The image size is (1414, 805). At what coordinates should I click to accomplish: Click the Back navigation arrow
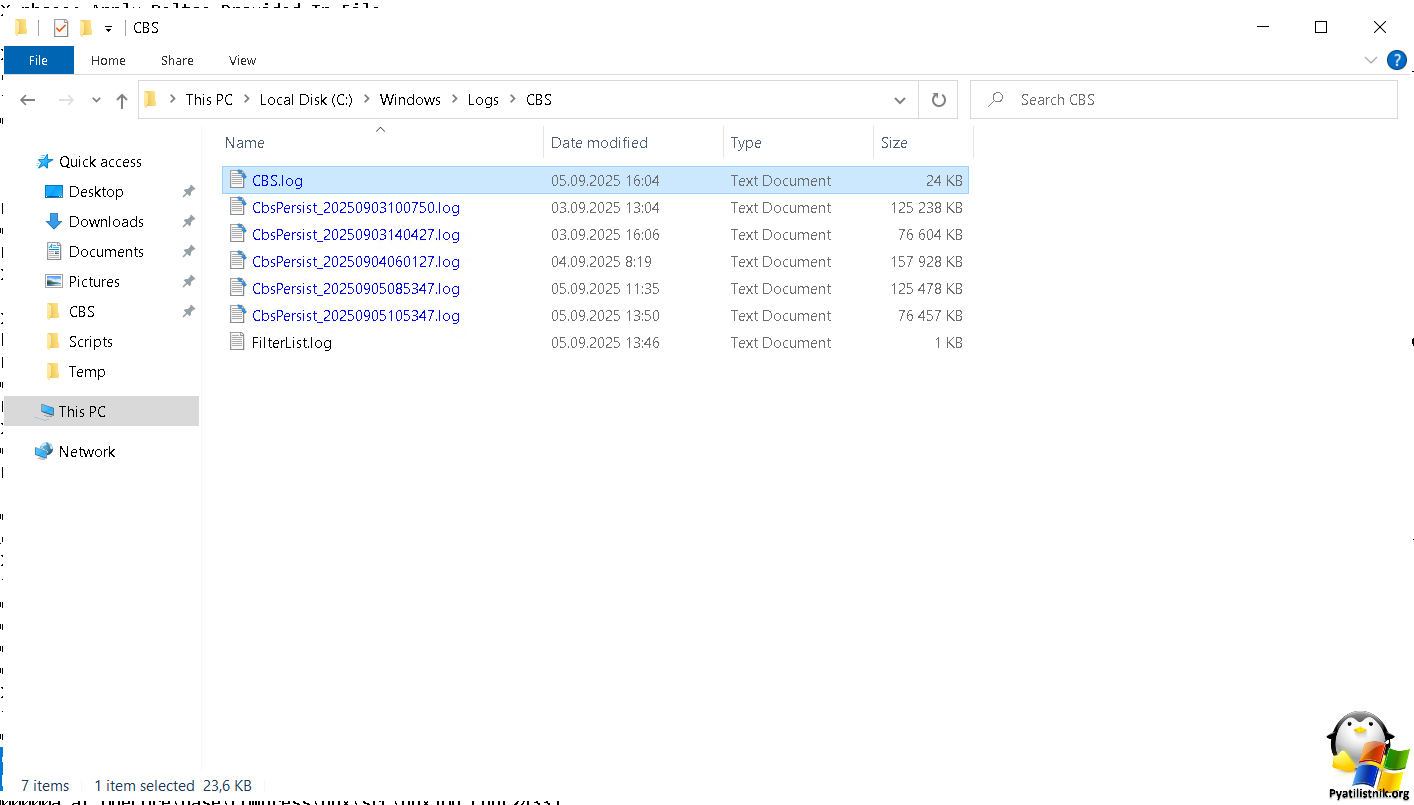tap(28, 100)
